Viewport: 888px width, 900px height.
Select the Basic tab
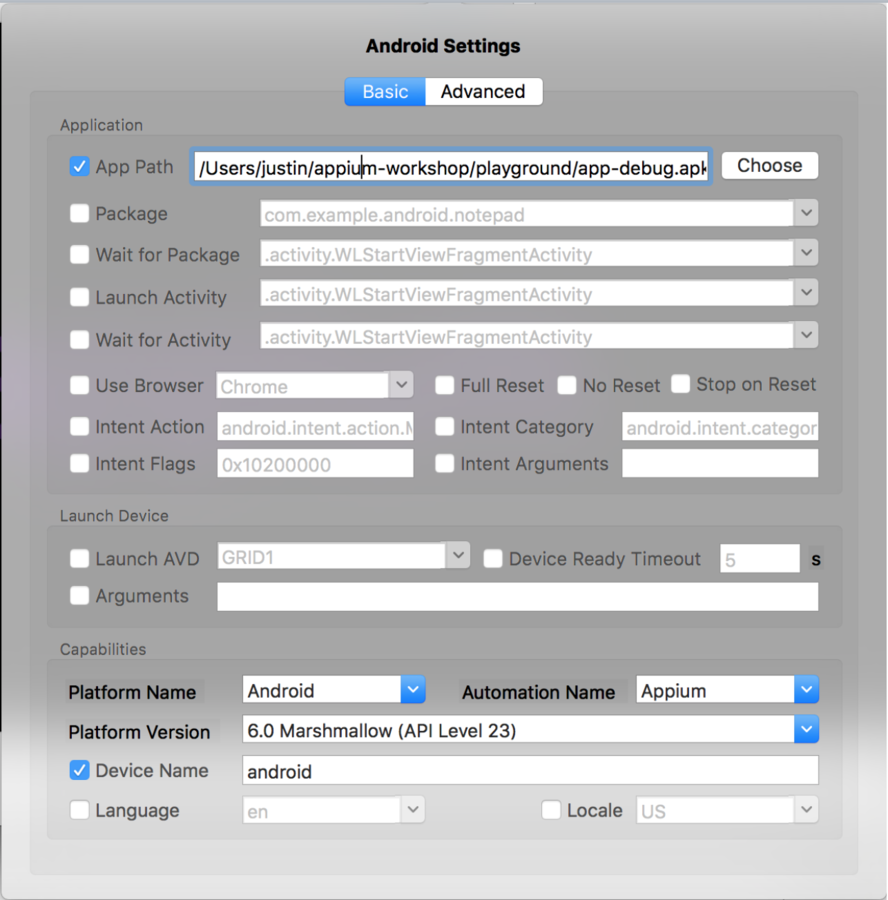tap(385, 92)
